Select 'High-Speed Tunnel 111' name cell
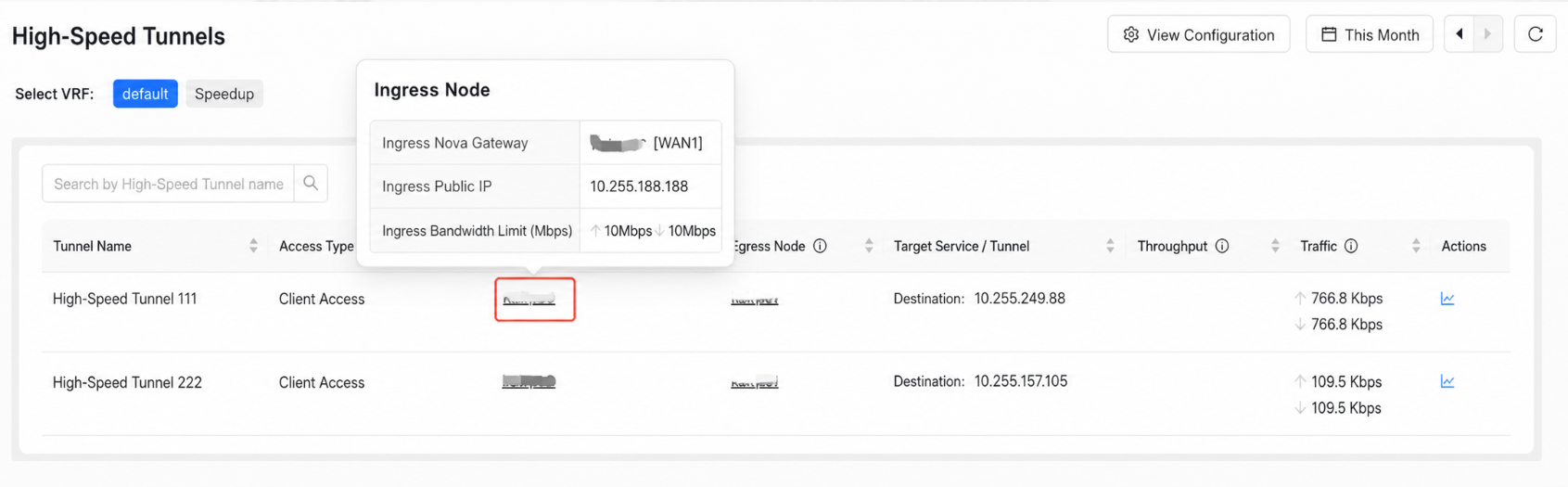This screenshot has height=487, width=1568. coord(125,299)
